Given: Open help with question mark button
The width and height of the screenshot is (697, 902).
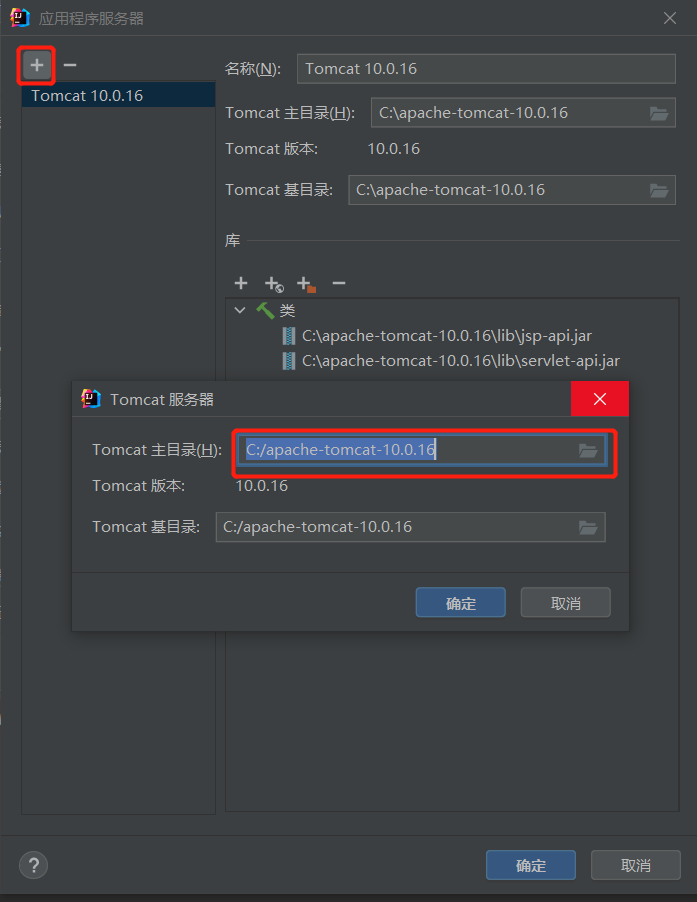Looking at the screenshot, I should tap(33, 865).
